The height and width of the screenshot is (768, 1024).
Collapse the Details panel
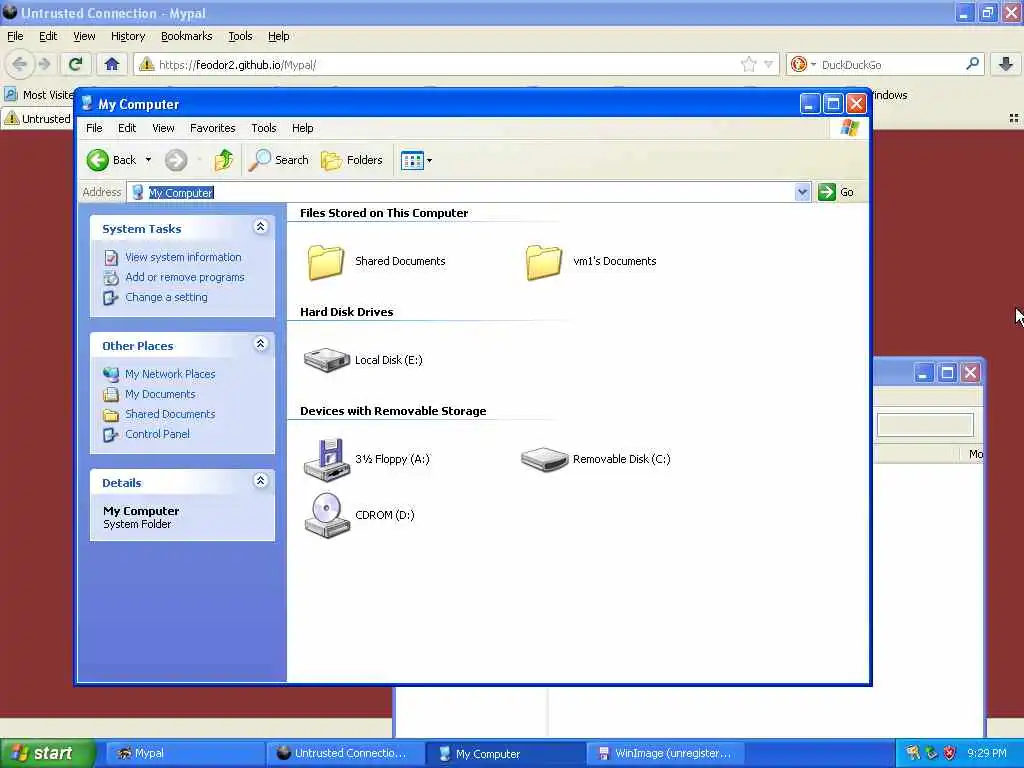261,481
